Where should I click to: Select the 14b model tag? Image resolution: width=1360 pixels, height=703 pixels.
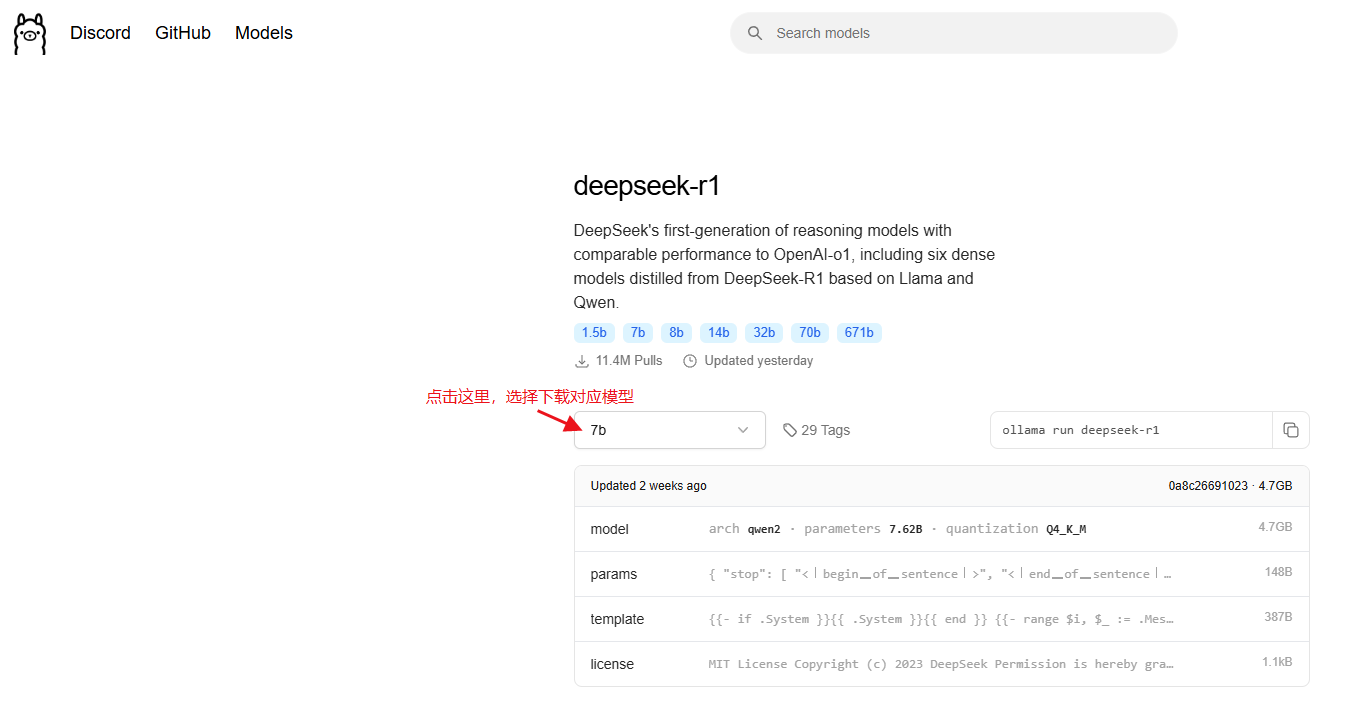[x=718, y=332]
